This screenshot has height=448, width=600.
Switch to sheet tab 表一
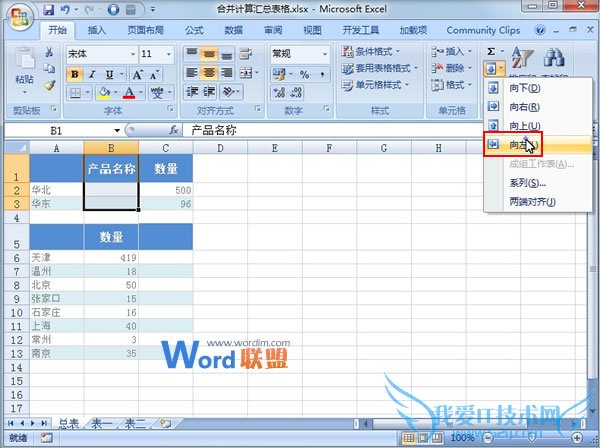click(101, 424)
